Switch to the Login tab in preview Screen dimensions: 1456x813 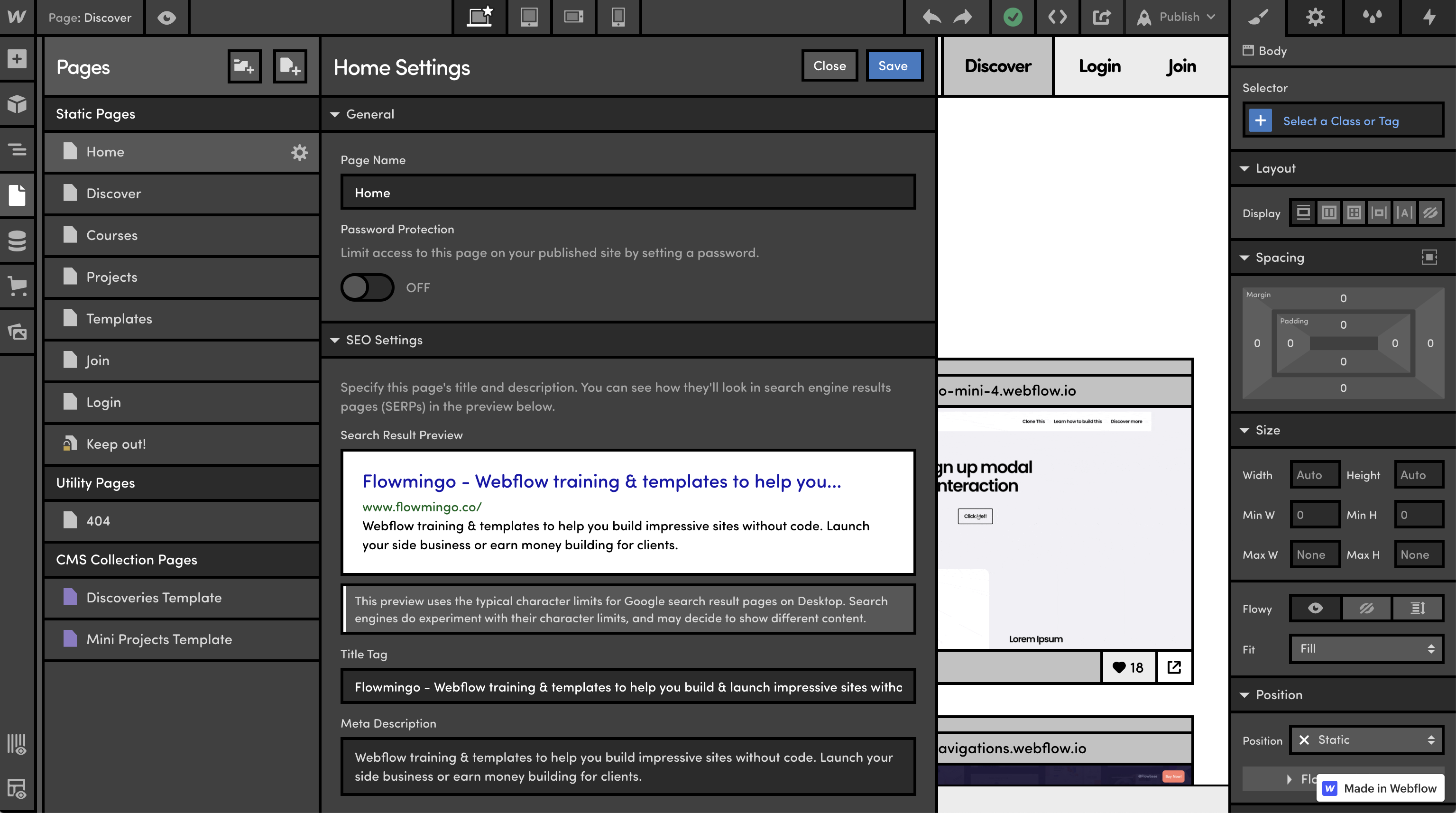pos(1099,65)
